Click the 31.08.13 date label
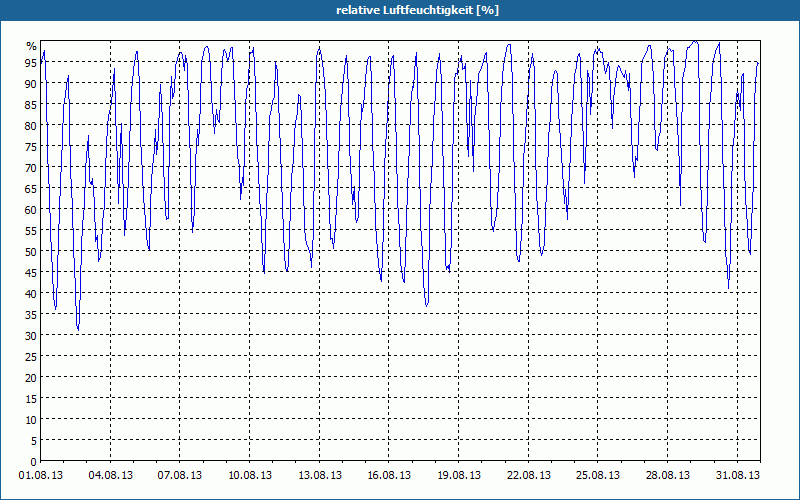This screenshot has width=800, height=500. (737, 475)
